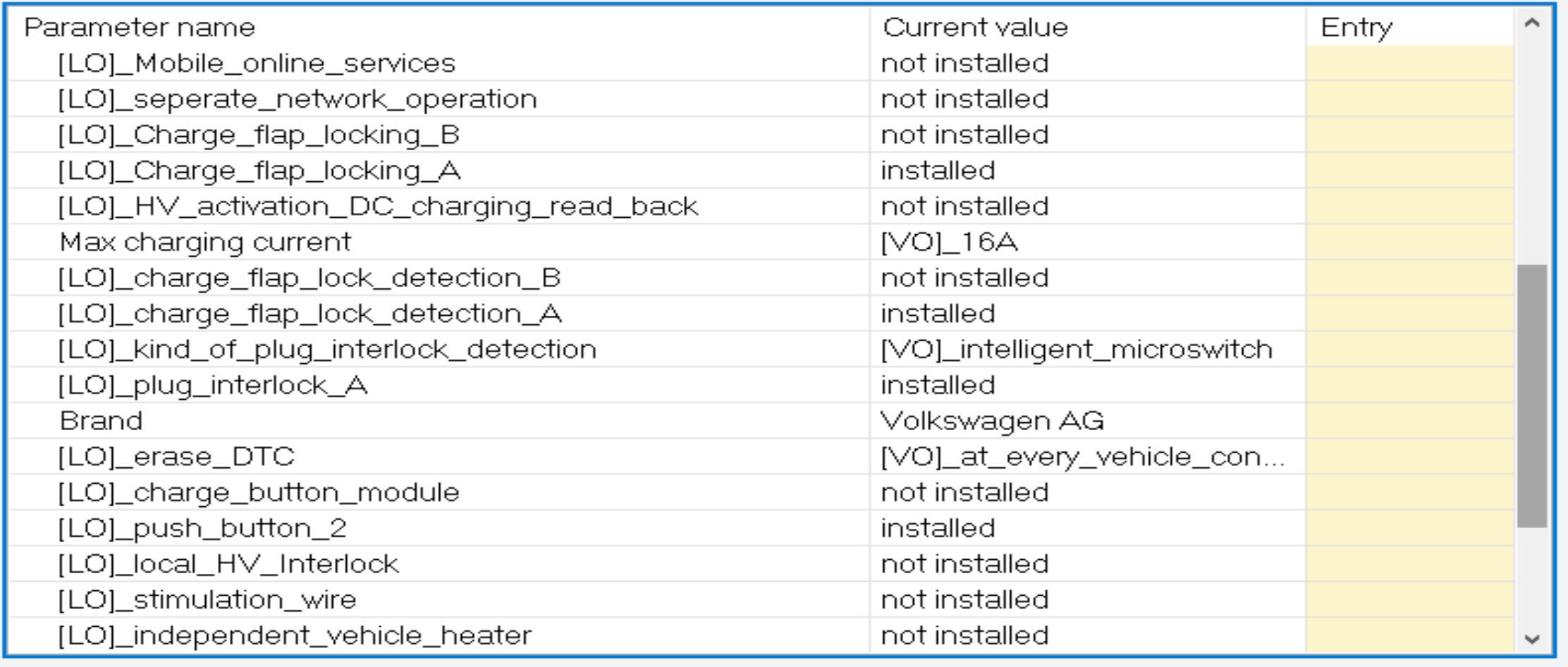Screen dimensions: 1568x667
Task: Click Entry cell for [LO]_Charge_flap_locking_A
Action: pyautogui.click(x=1409, y=171)
